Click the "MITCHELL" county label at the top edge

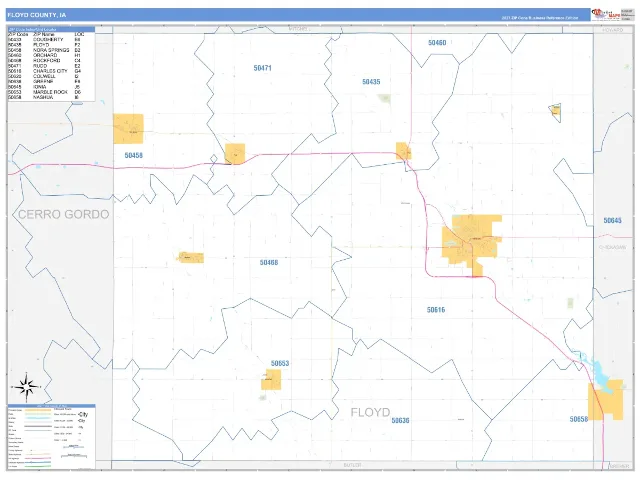coord(298,29)
